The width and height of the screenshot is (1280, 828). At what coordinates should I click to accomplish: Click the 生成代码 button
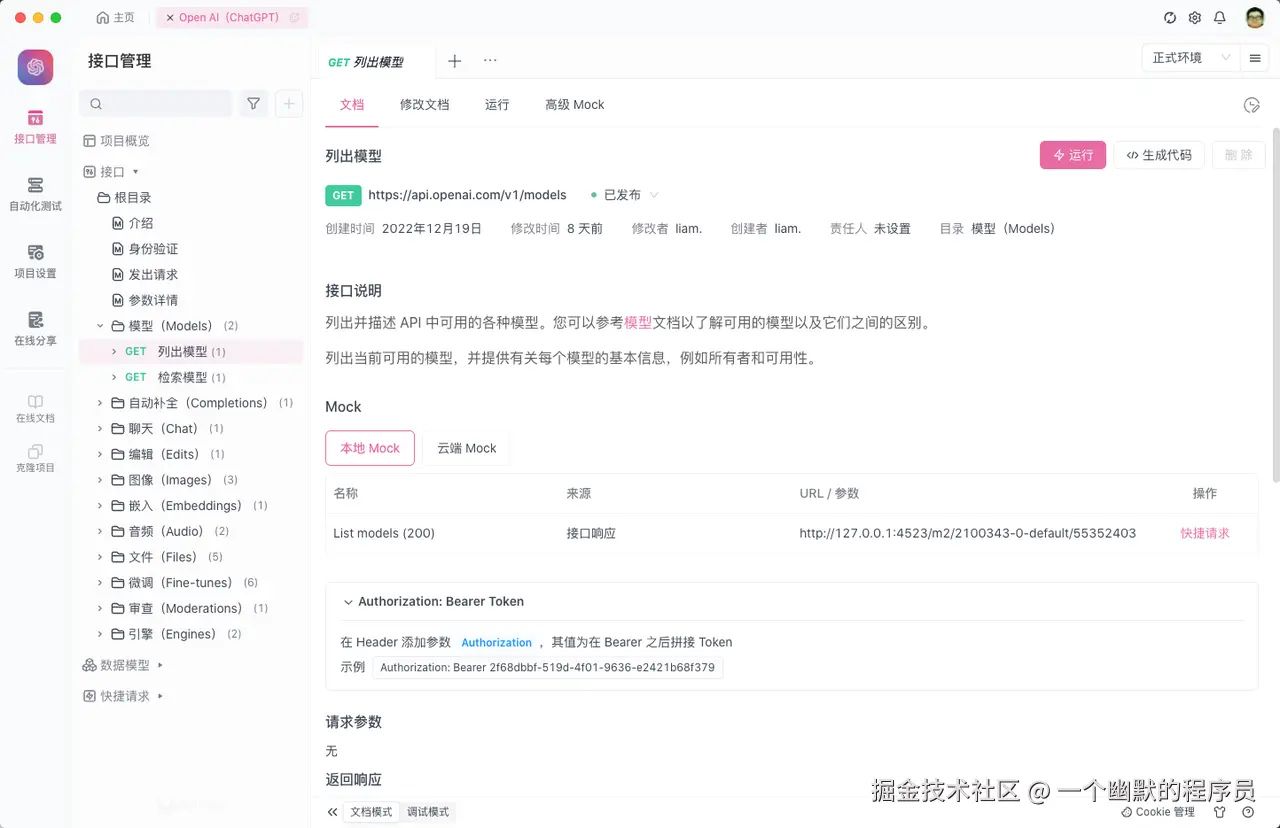pos(1159,155)
